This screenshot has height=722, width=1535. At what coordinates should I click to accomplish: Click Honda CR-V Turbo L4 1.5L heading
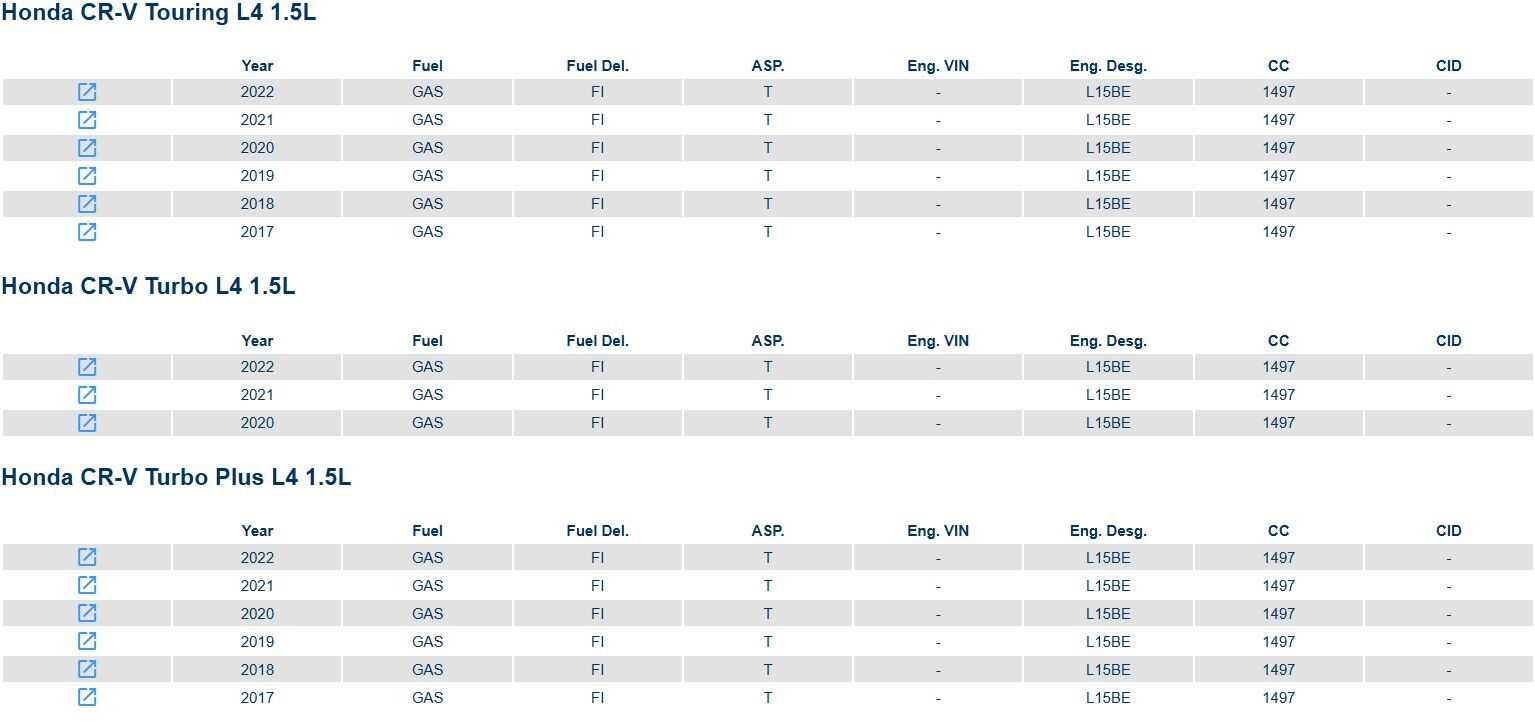(148, 286)
